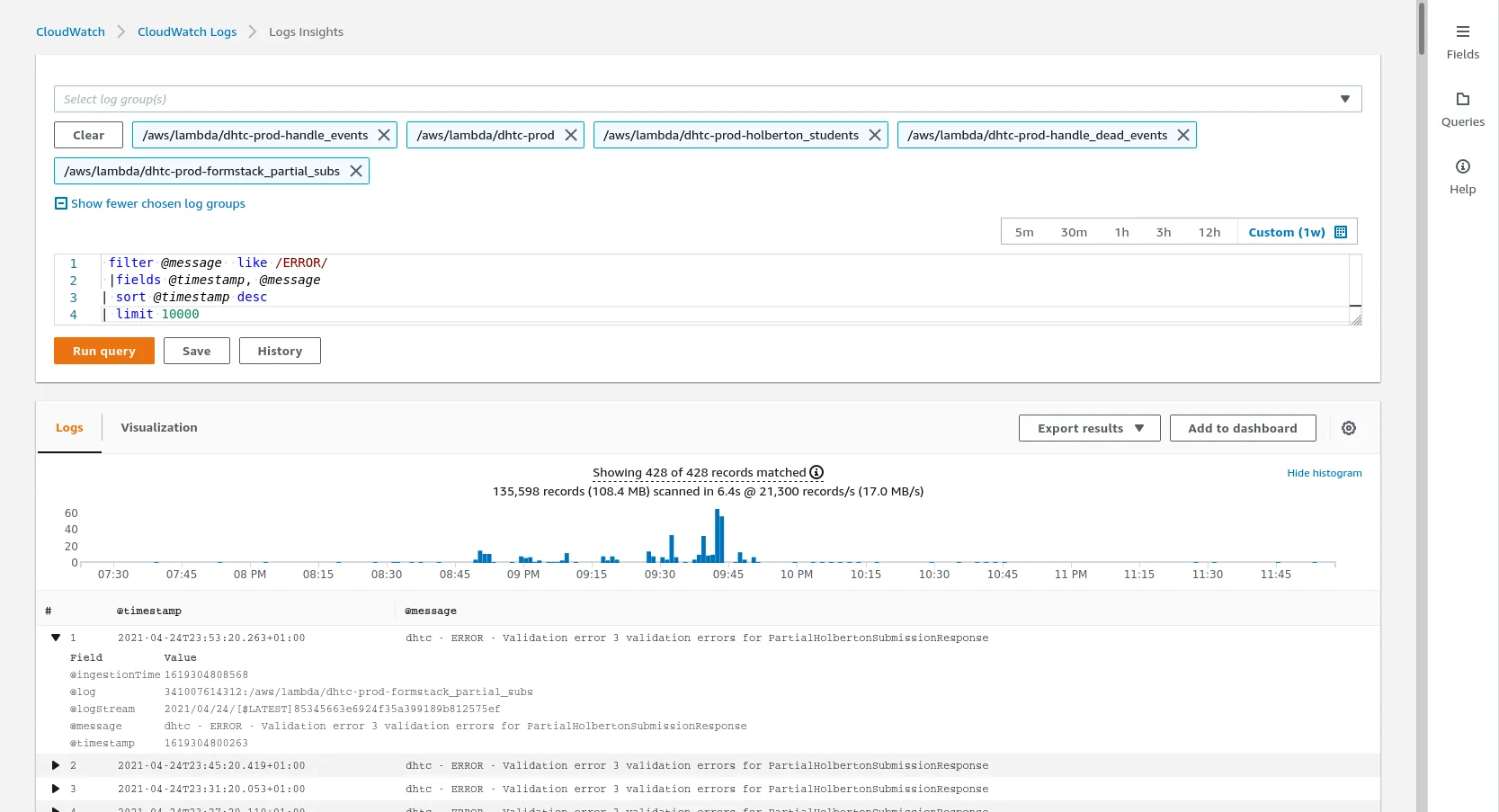Switch to the Visualization tab
This screenshot has height=812, width=1499.
pos(159,427)
